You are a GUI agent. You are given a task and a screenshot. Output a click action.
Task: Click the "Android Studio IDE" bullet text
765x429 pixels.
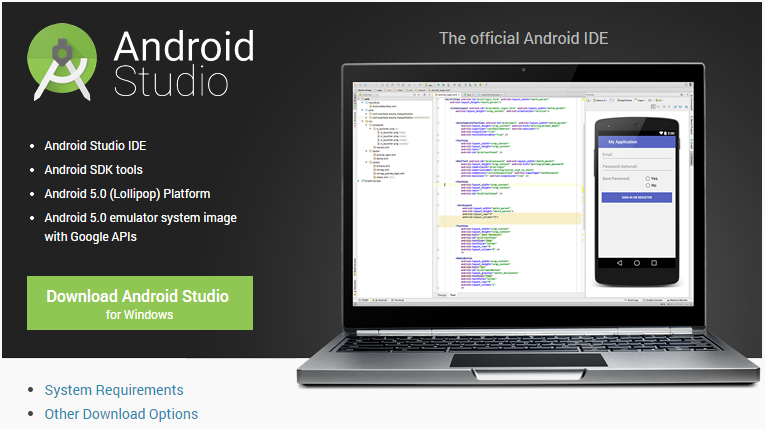pyautogui.click(x=95, y=146)
